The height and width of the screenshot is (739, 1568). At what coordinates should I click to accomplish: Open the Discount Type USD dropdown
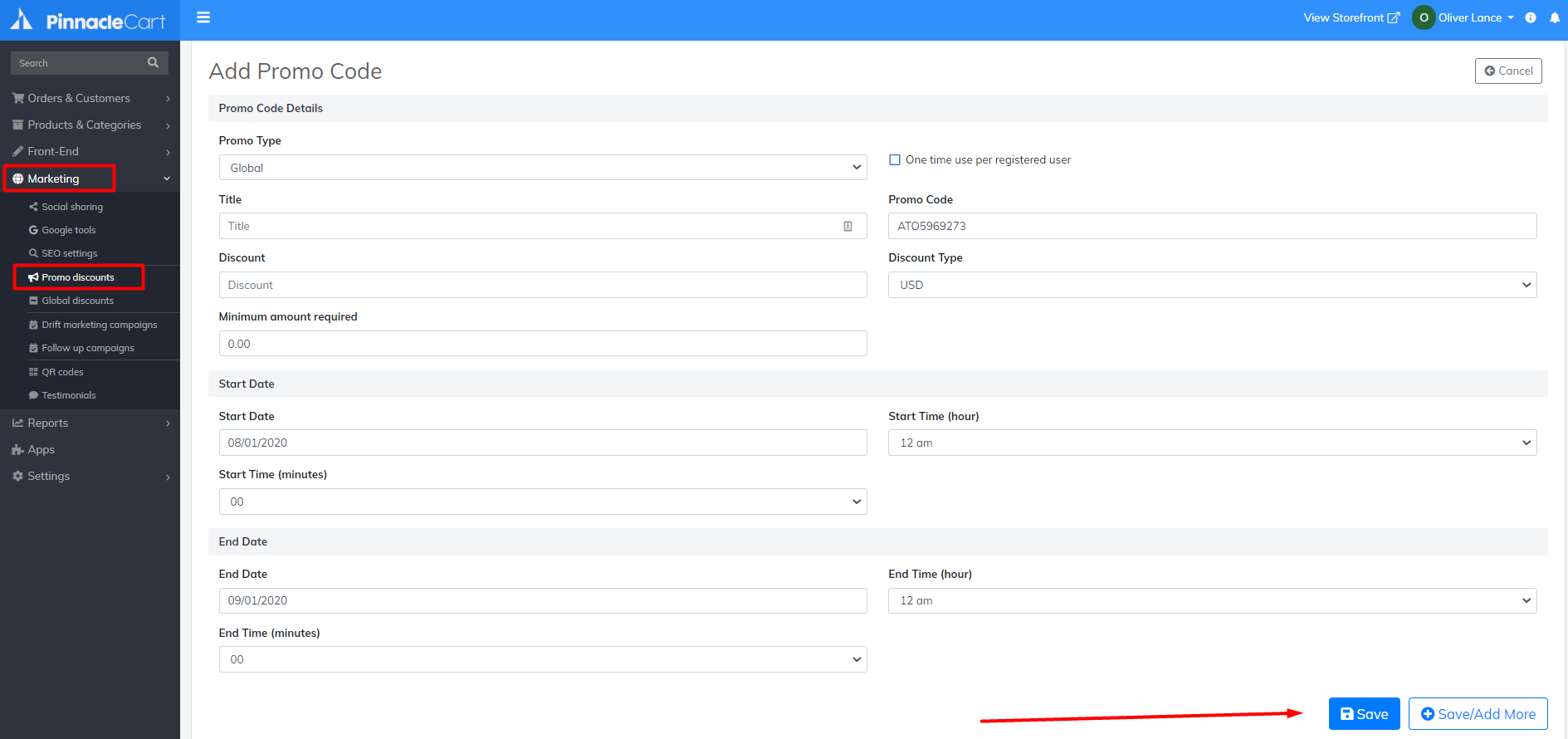[x=1213, y=285]
